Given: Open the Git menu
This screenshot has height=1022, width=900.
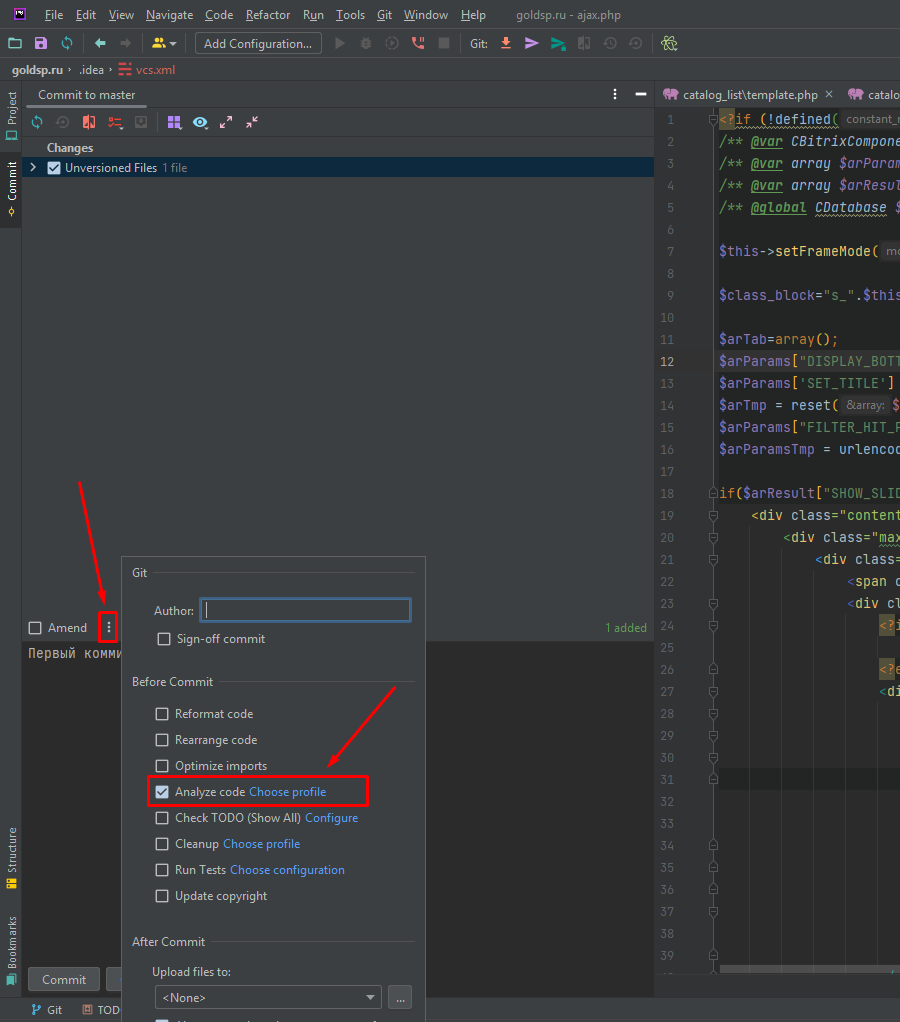Looking at the screenshot, I should (x=385, y=14).
